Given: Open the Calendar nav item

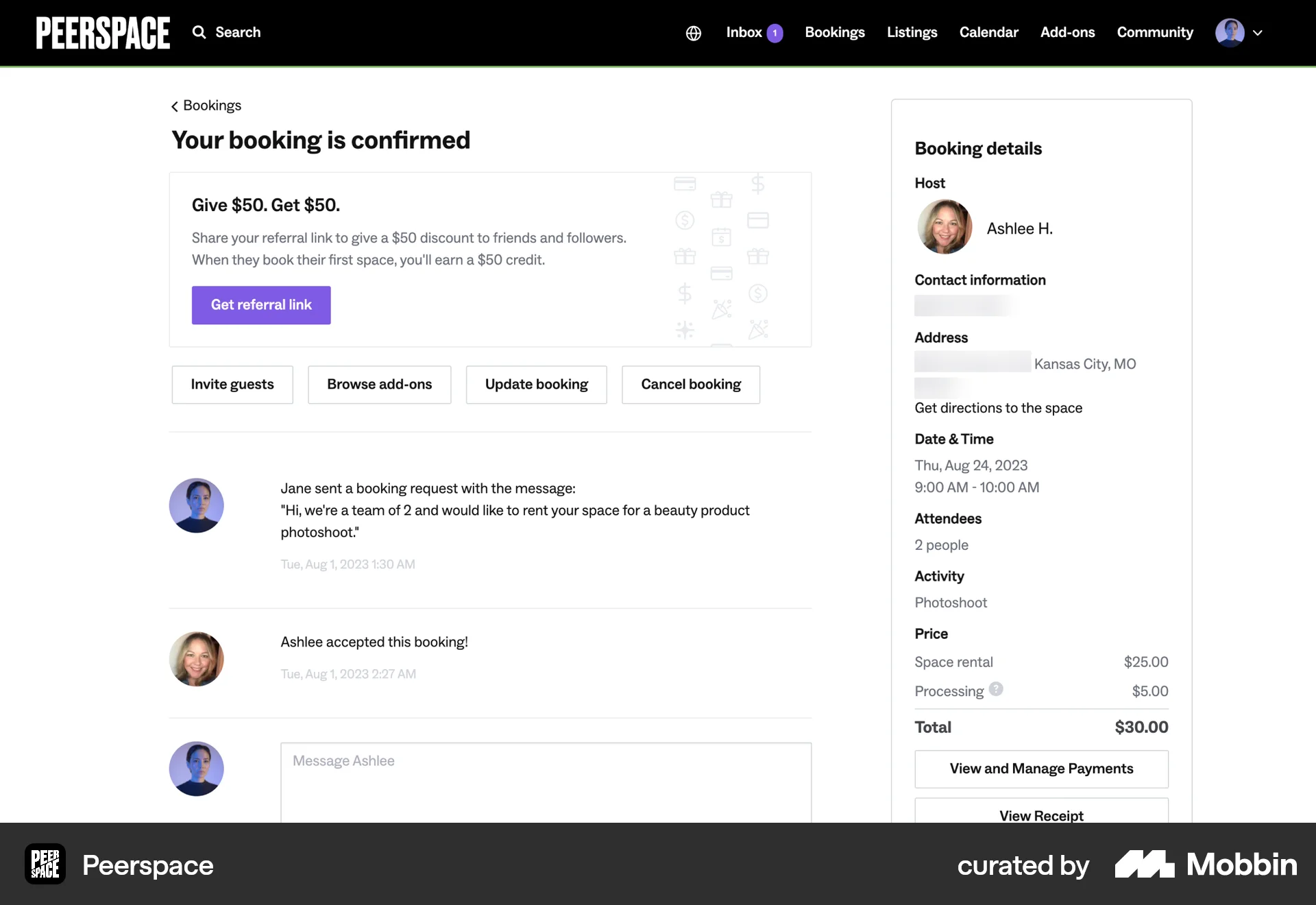Looking at the screenshot, I should (988, 32).
